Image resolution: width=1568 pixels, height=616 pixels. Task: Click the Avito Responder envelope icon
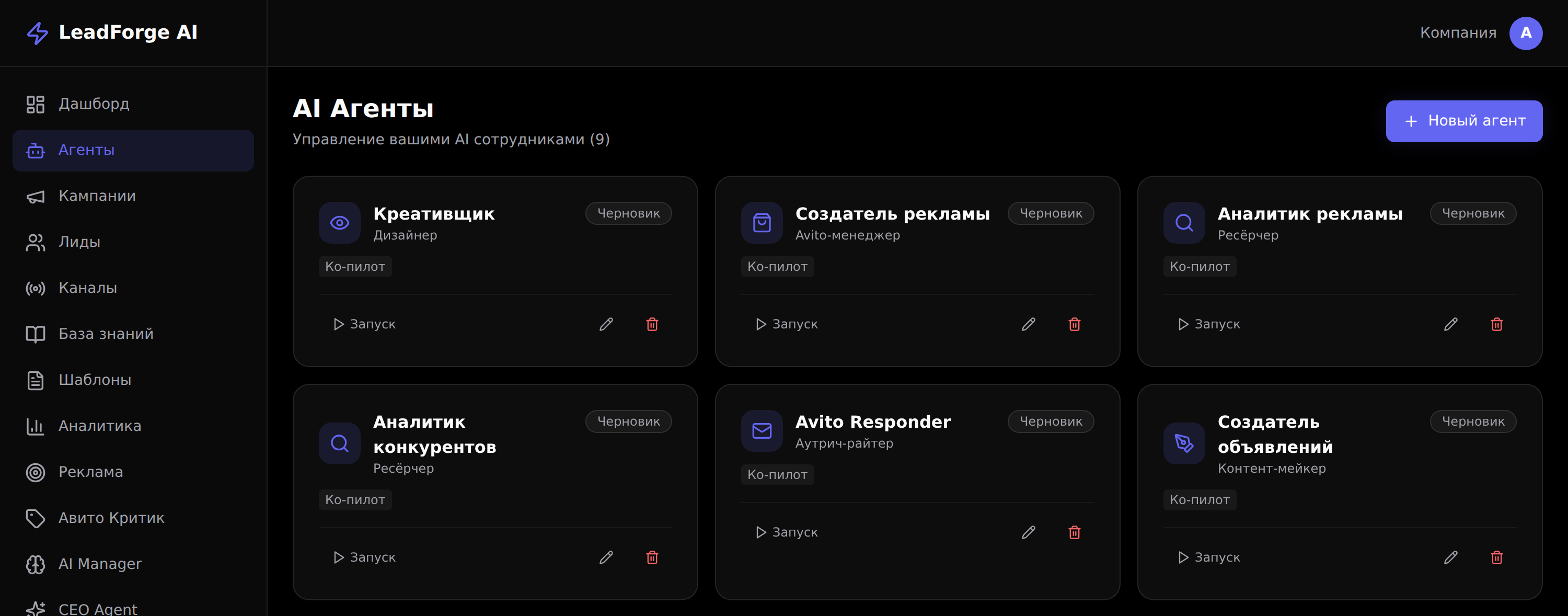pyautogui.click(x=762, y=431)
